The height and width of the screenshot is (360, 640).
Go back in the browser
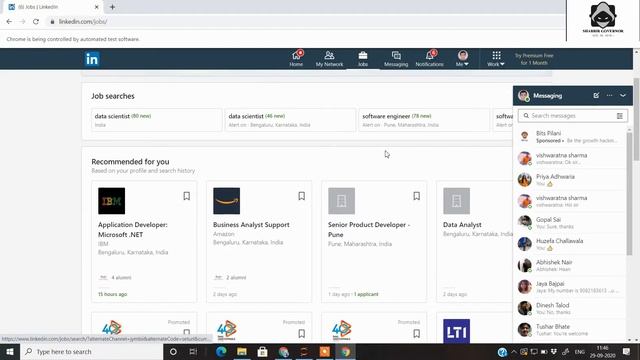[9, 22]
